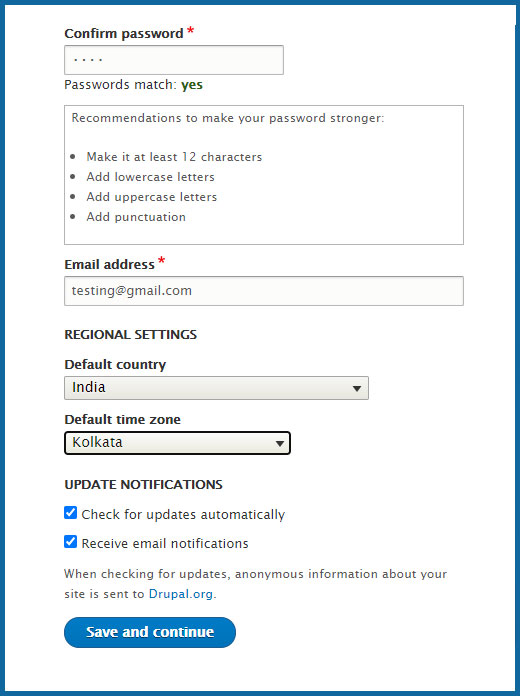The width and height of the screenshot is (520, 696).
Task: Click the arrow on the India dropdown
Action: coord(356,388)
